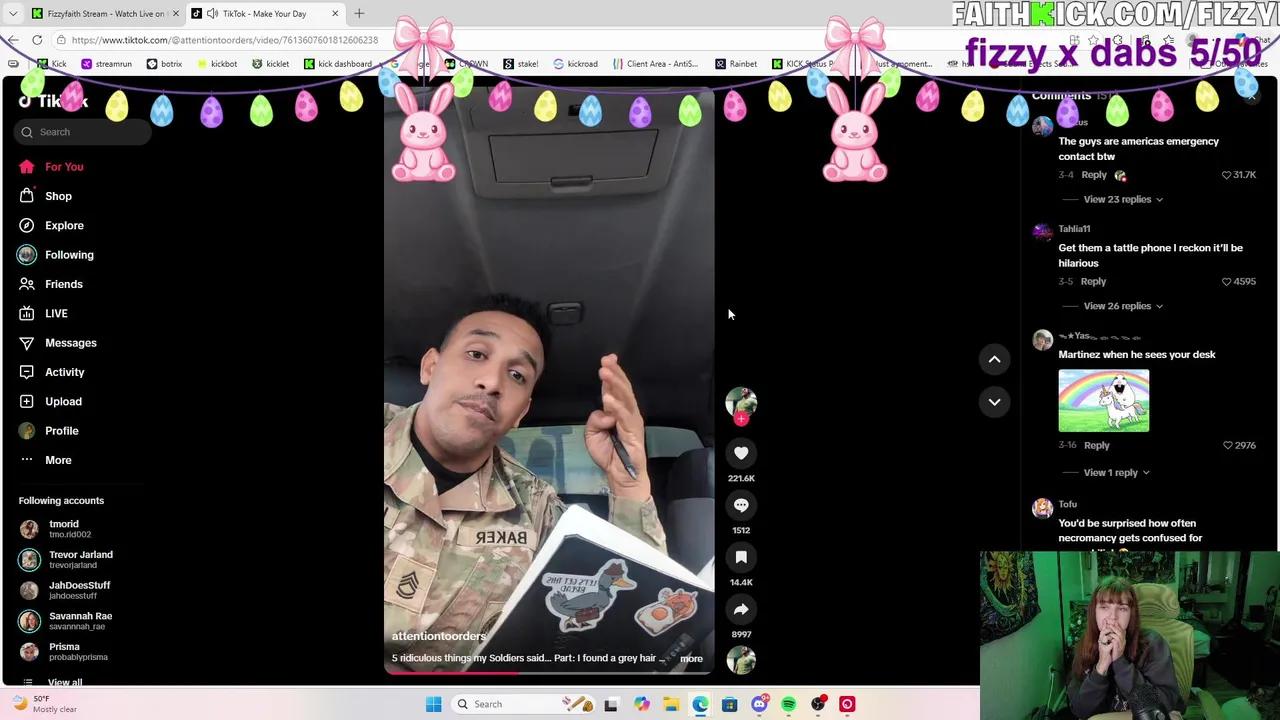
Task: Like the video with the heart icon
Action: click(x=741, y=453)
